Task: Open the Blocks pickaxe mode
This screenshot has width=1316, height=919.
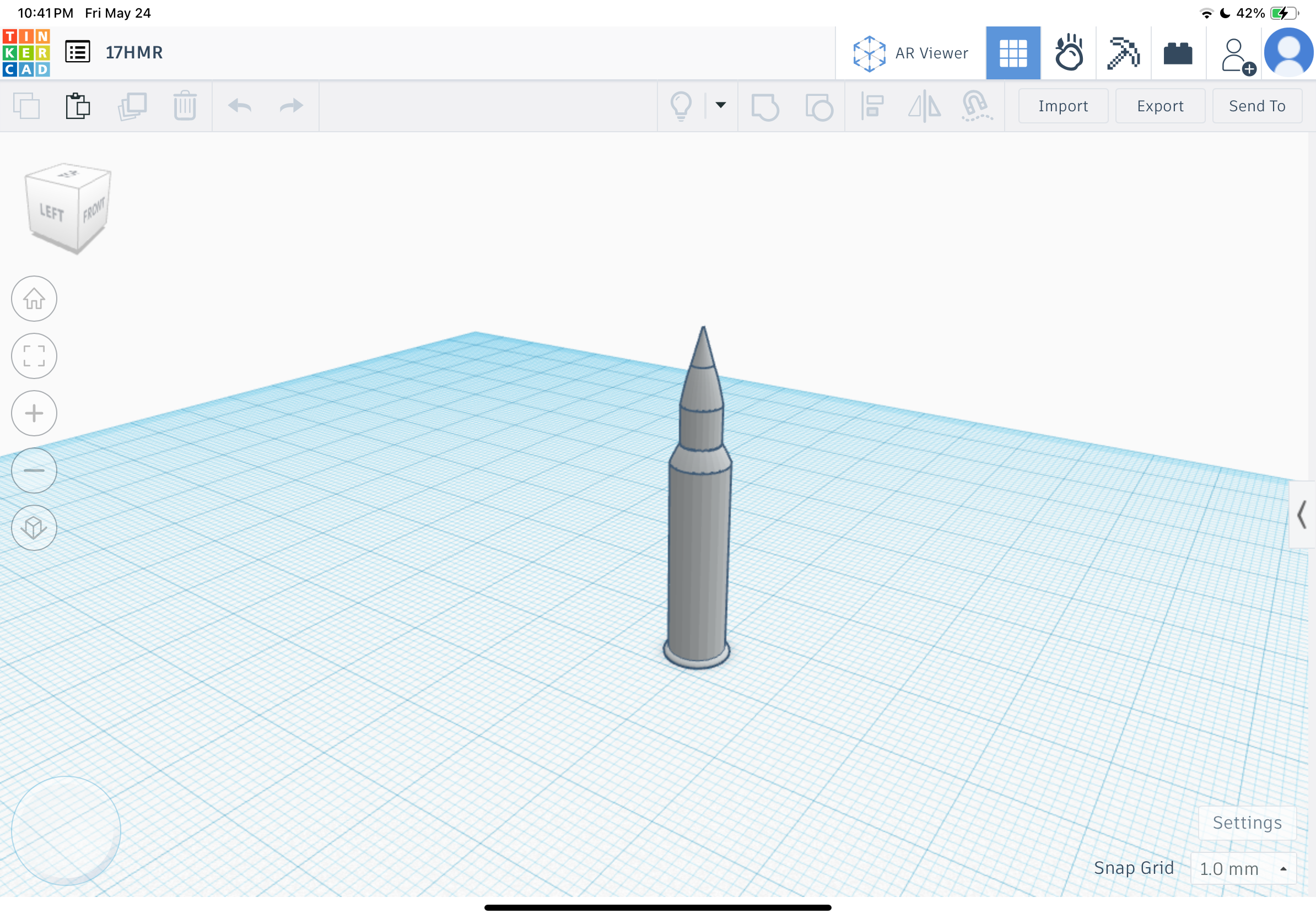Action: pos(1124,53)
